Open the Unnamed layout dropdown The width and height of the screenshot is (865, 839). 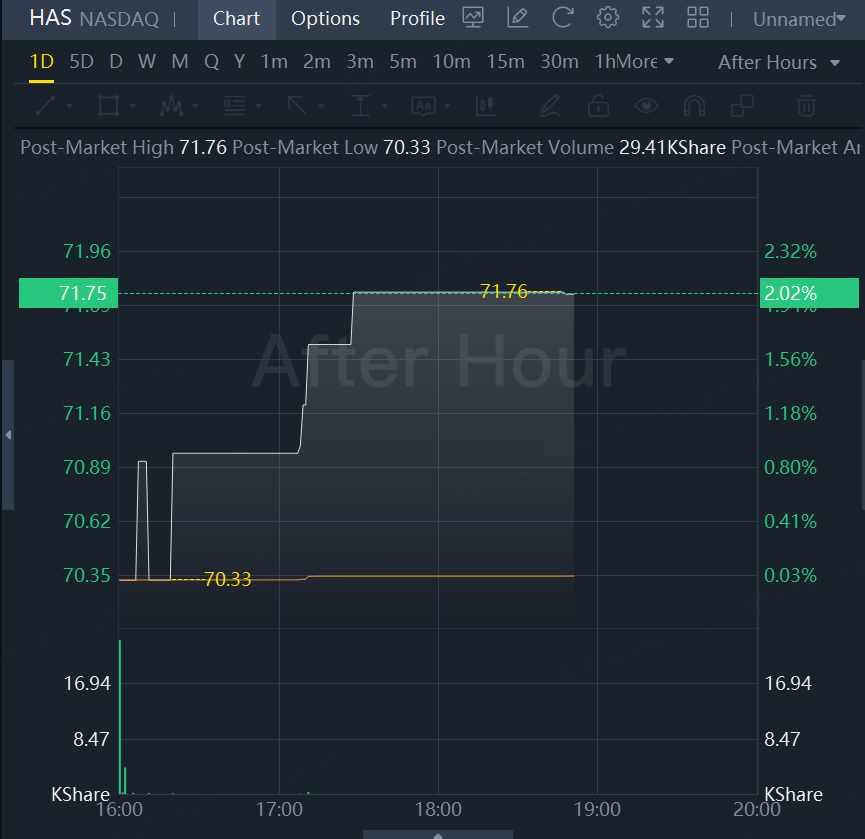point(796,19)
